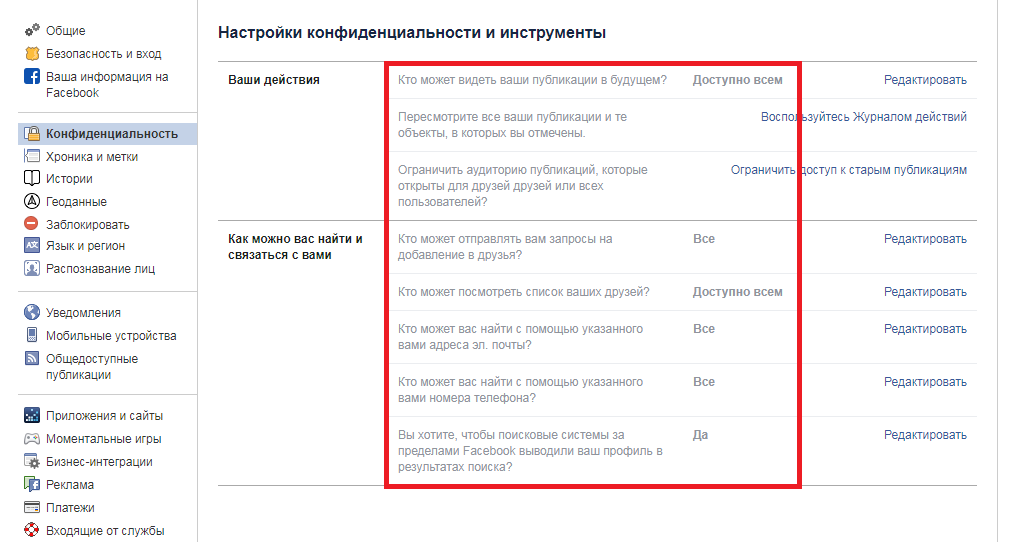Click the phone icon for Мобильные устройства
1009x542 pixels.
(x=32, y=335)
